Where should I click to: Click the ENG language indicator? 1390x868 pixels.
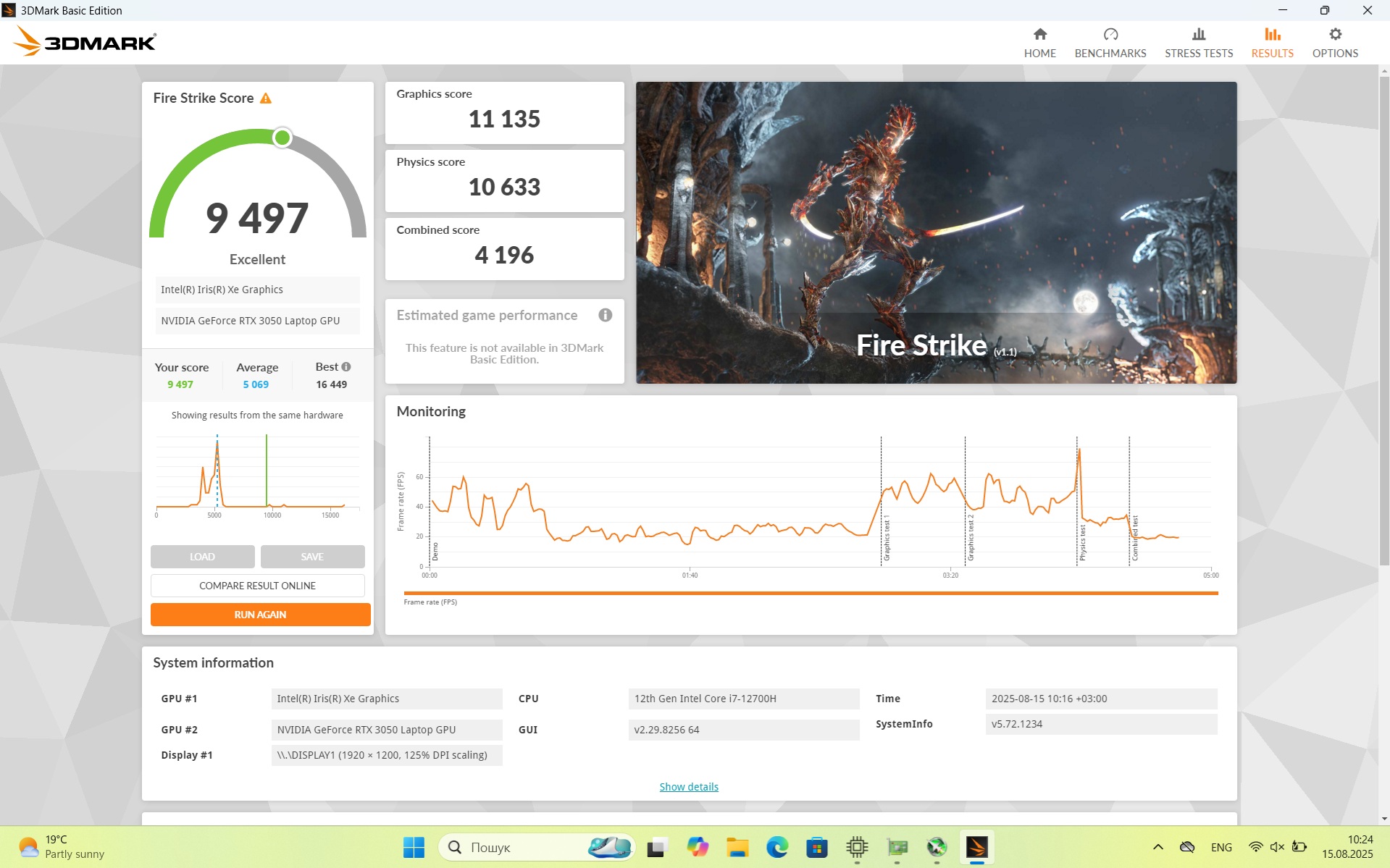pyautogui.click(x=1221, y=847)
